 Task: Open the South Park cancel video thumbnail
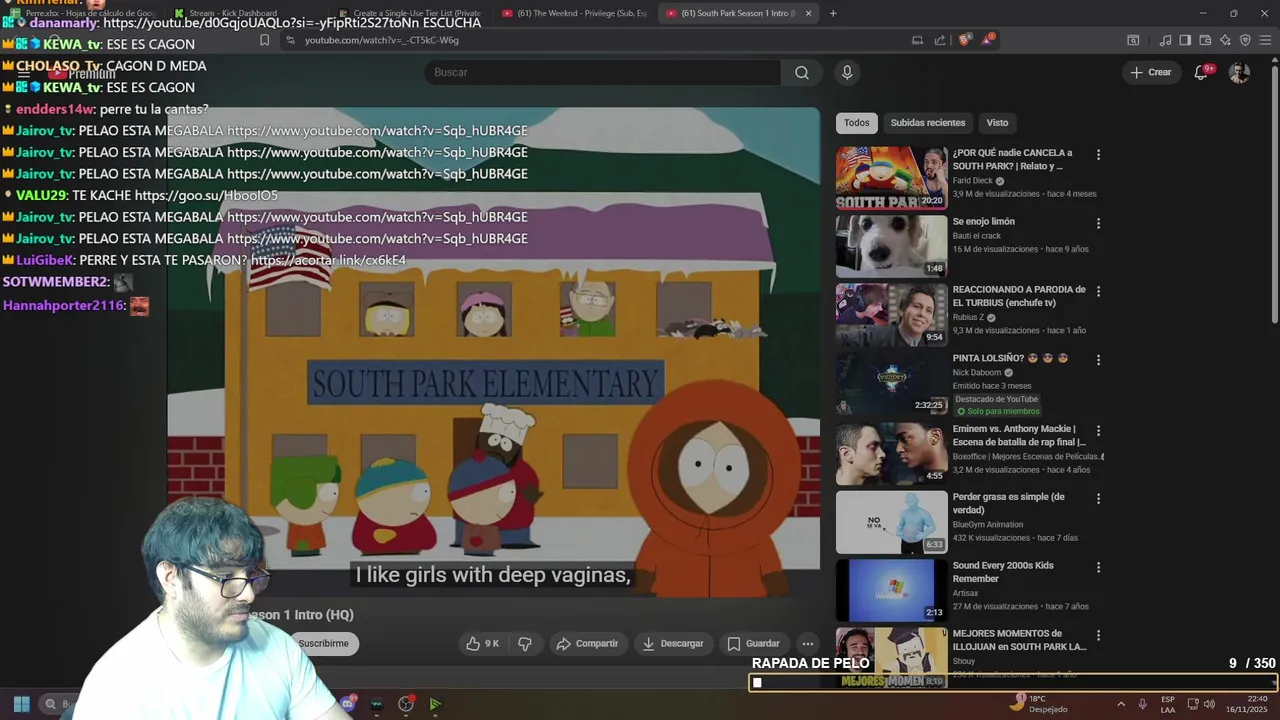click(891, 178)
